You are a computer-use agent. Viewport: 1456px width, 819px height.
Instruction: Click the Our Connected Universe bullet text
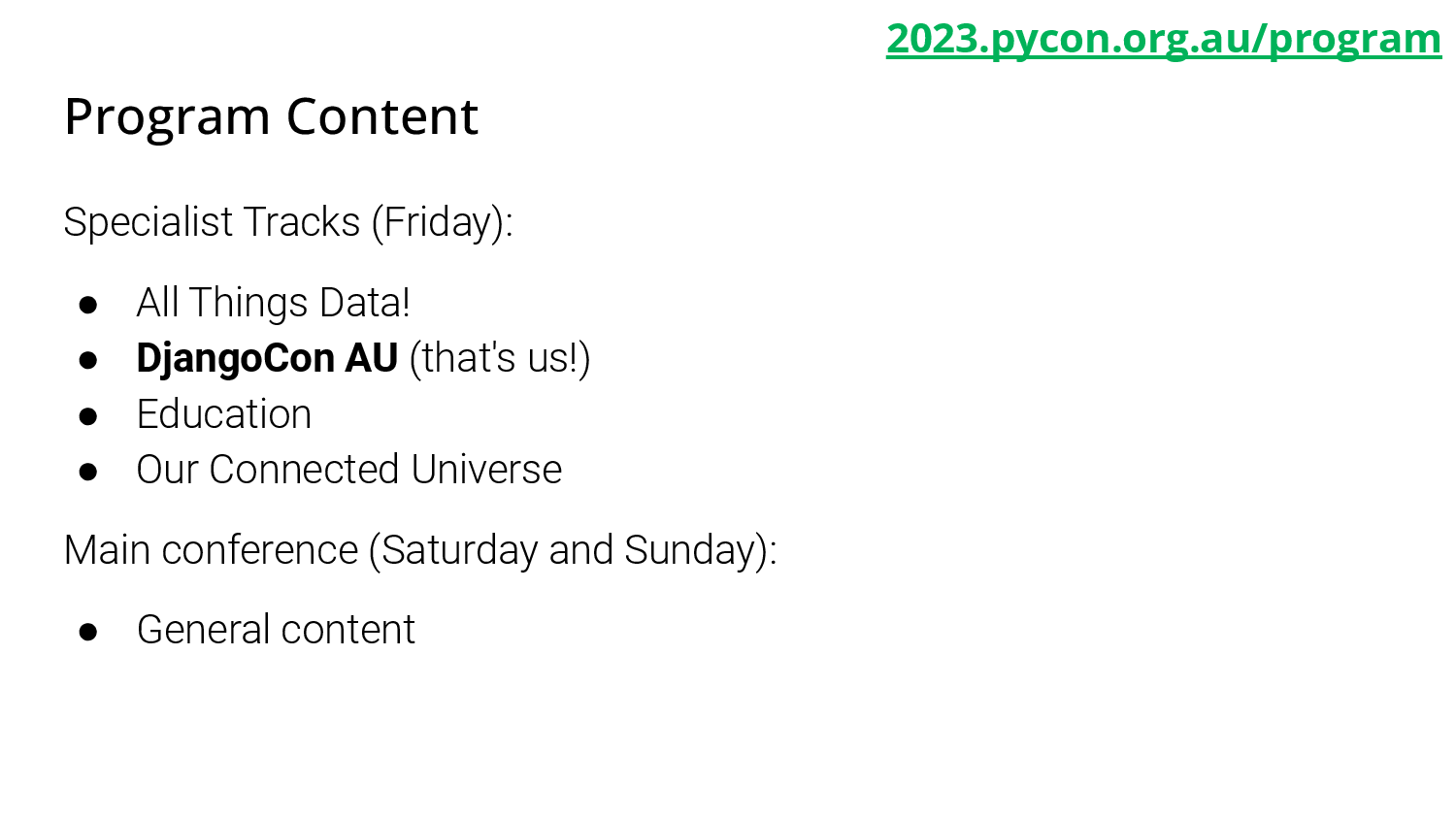349,470
